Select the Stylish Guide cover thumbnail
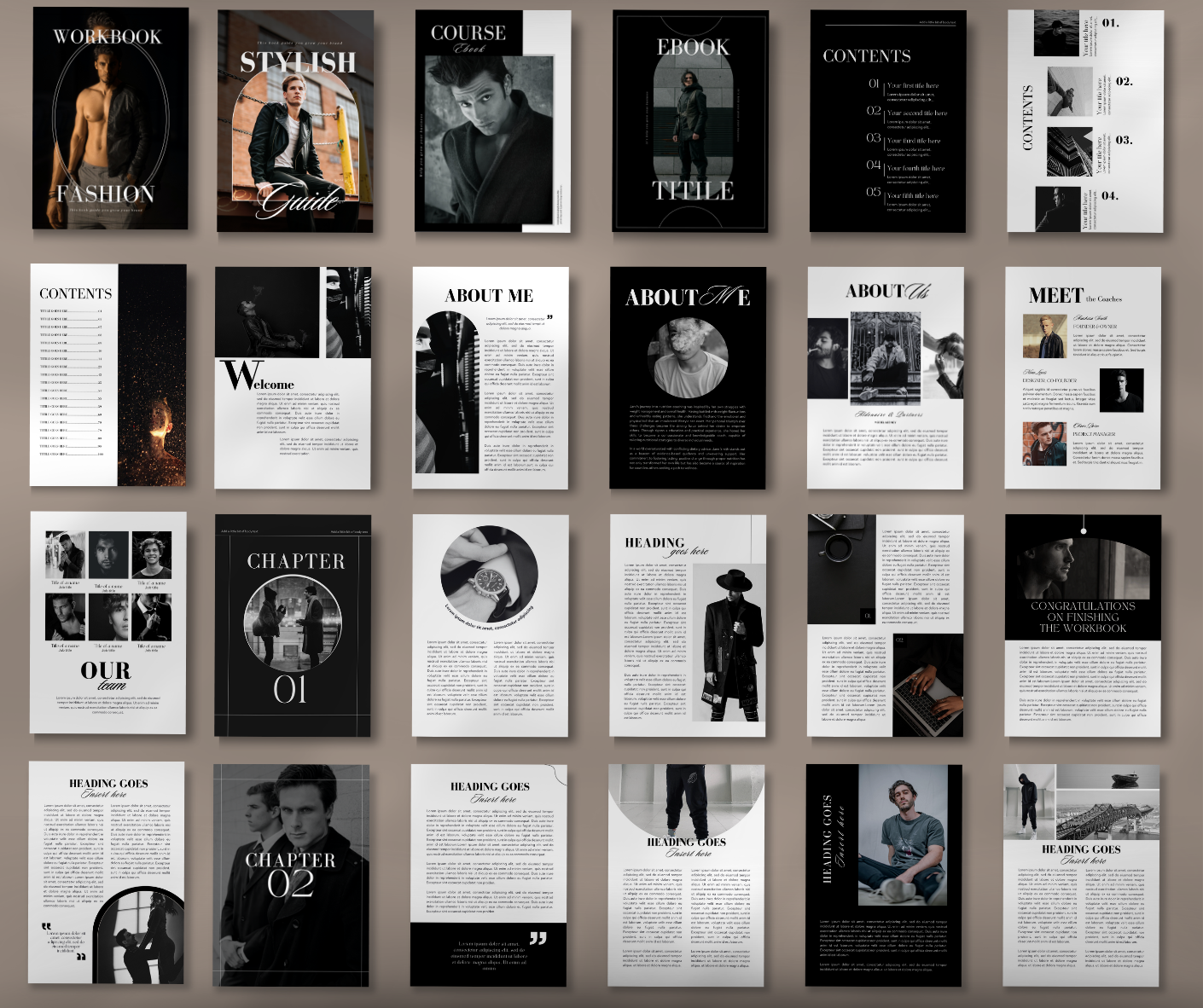This screenshot has width=1203, height=1008. tap(295, 121)
